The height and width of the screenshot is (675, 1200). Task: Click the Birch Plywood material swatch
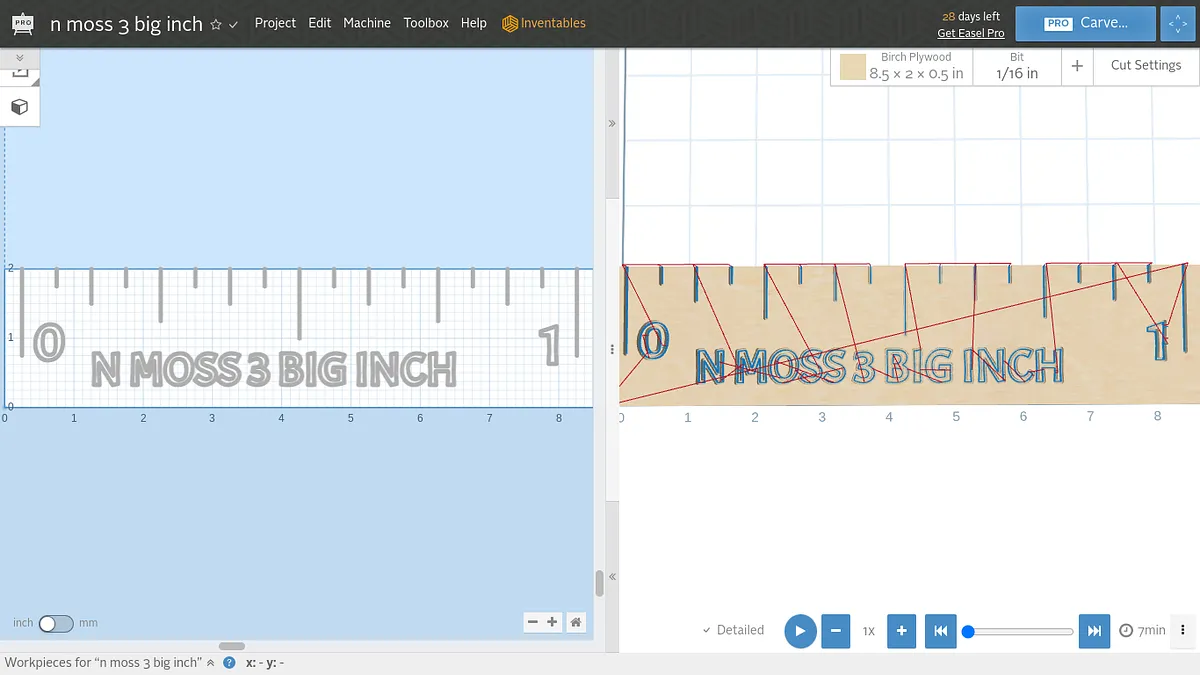click(852, 67)
